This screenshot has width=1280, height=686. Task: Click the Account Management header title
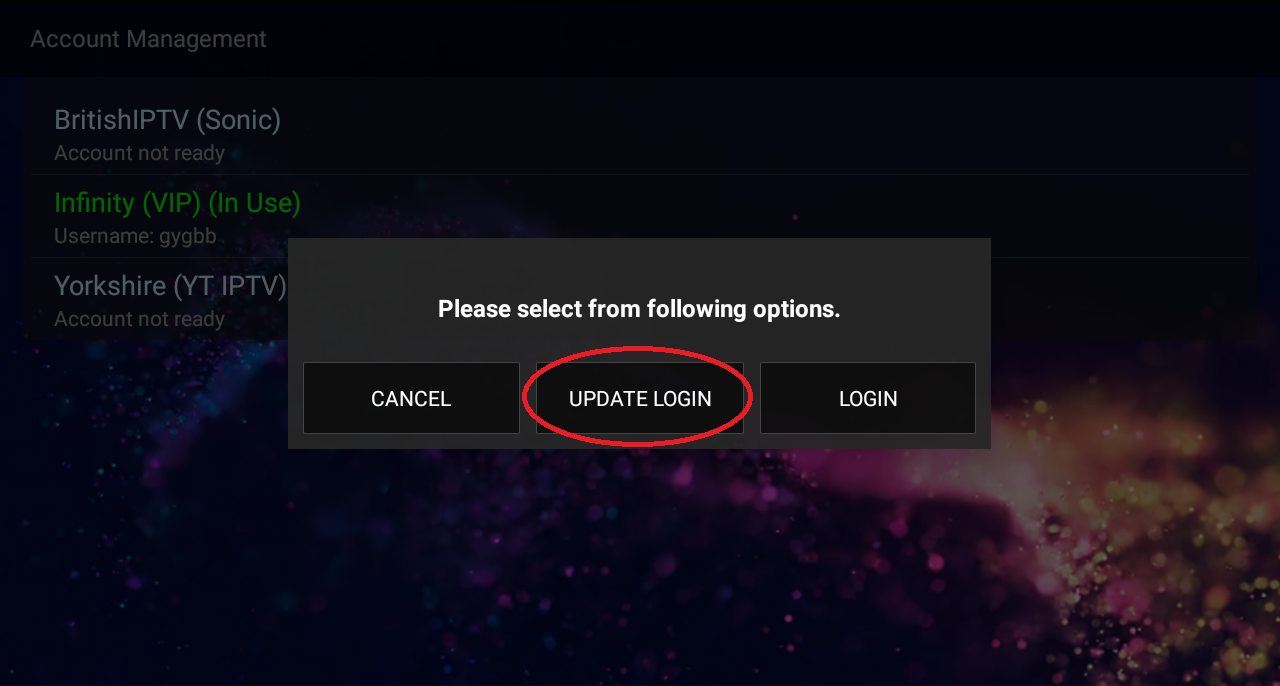[x=148, y=39]
